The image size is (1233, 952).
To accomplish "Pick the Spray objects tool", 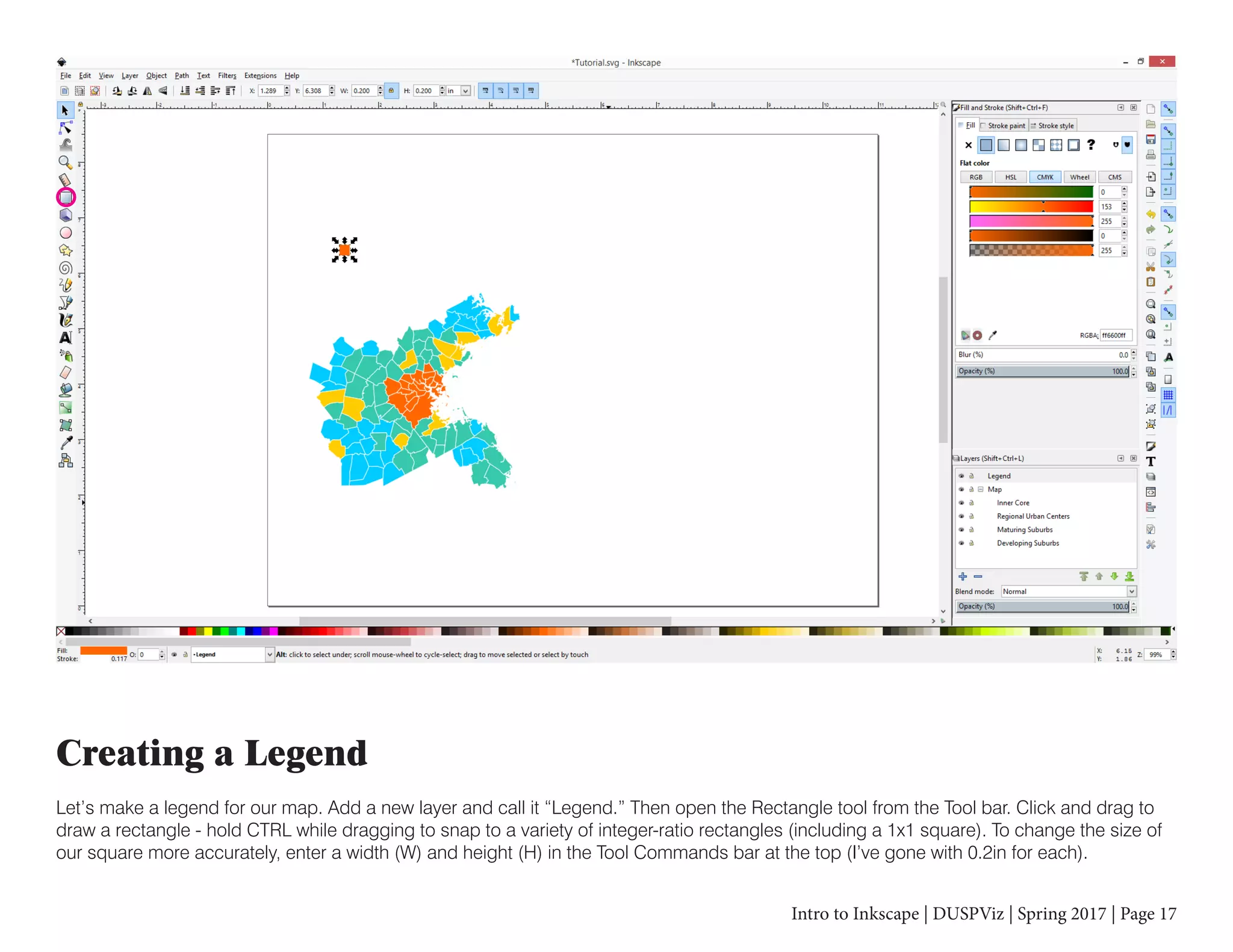I will [66, 356].
